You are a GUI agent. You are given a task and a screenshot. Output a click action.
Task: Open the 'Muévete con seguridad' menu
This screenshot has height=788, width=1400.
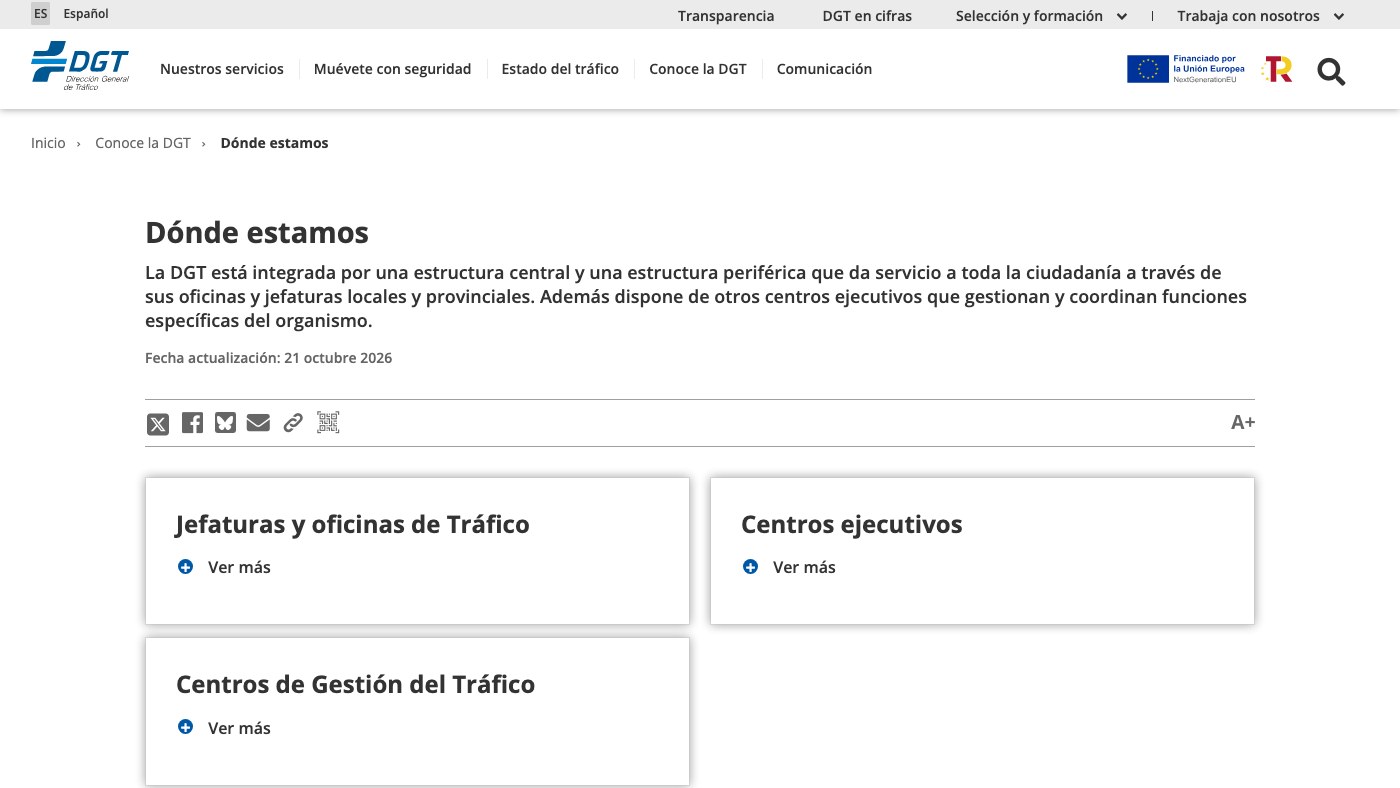[x=392, y=69]
